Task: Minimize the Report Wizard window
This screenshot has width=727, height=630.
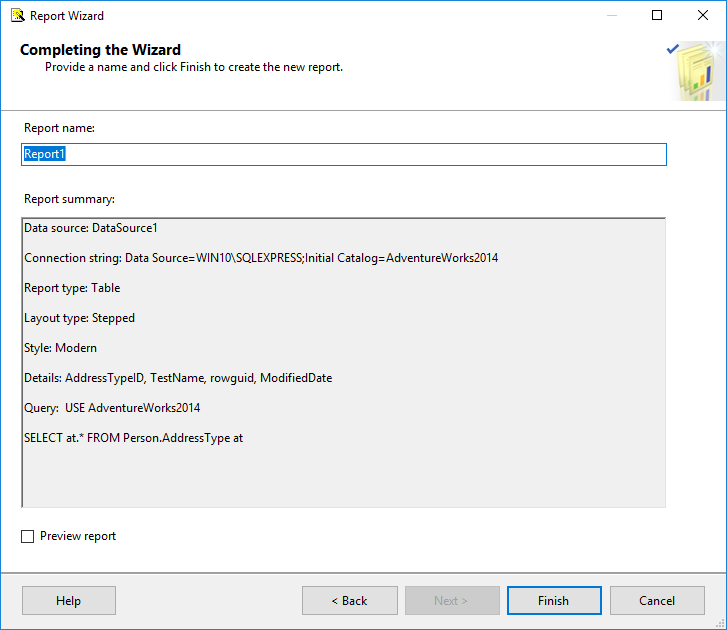Action: click(611, 16)
